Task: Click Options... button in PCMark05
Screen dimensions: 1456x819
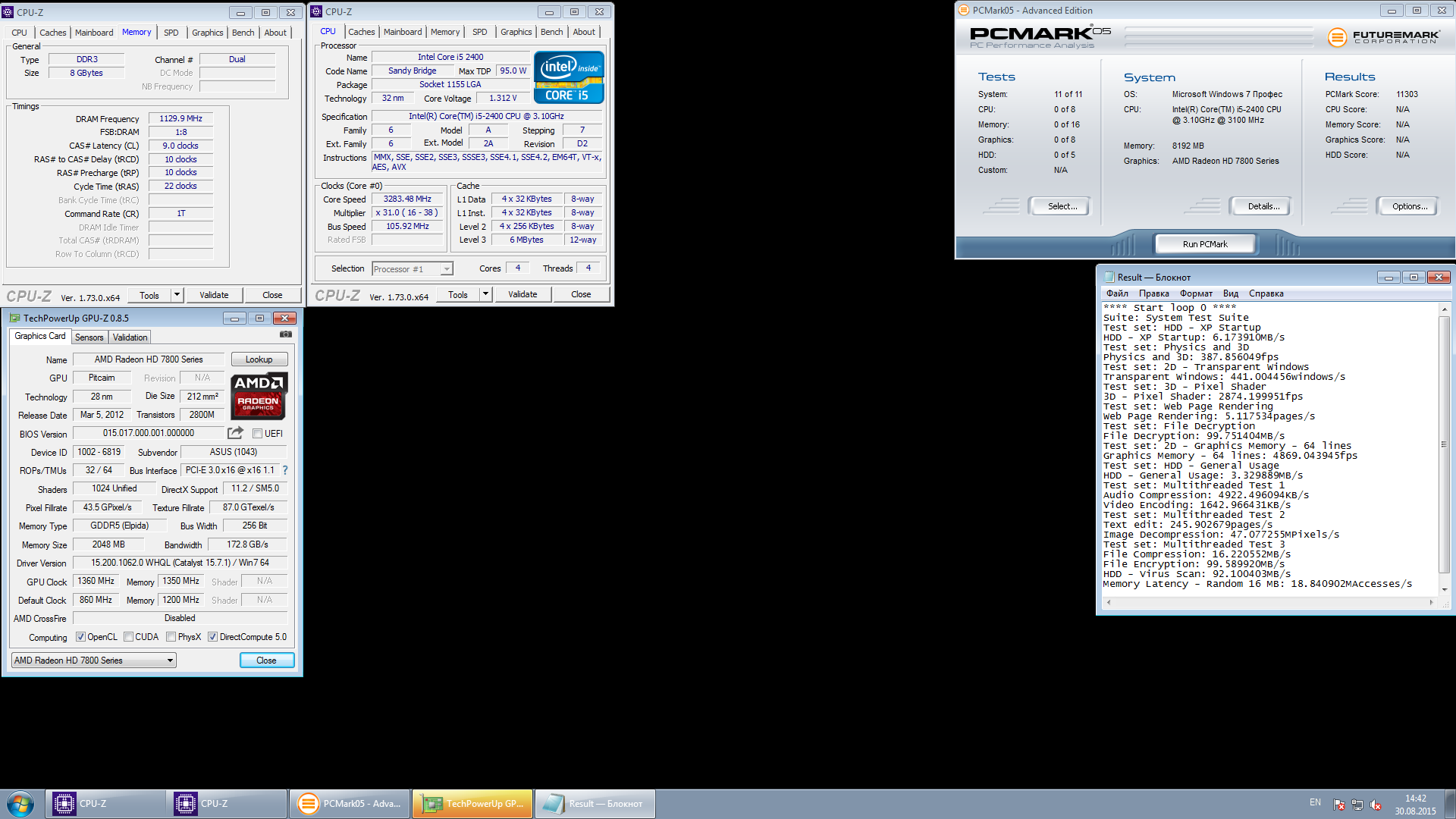Action: 1410,206
